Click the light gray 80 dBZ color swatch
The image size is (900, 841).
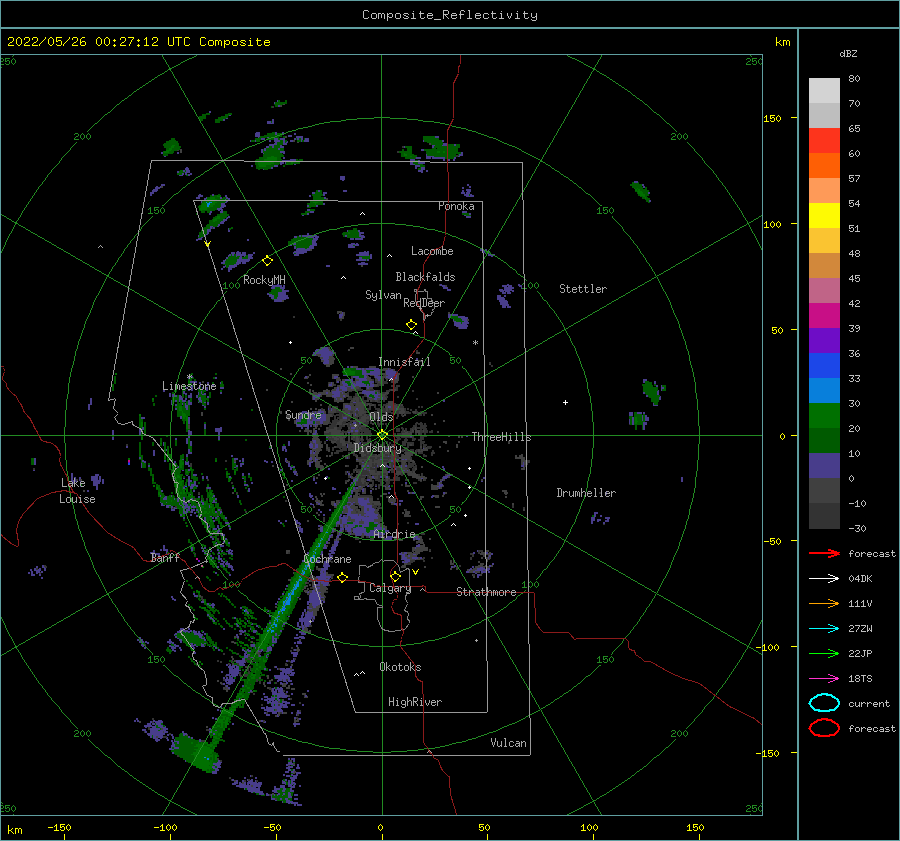pos(824,90)
